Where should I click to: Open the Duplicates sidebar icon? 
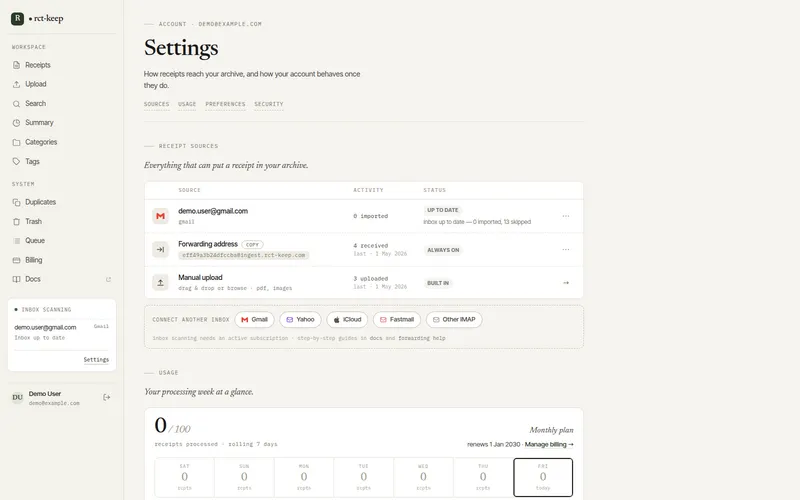(16, 202)
